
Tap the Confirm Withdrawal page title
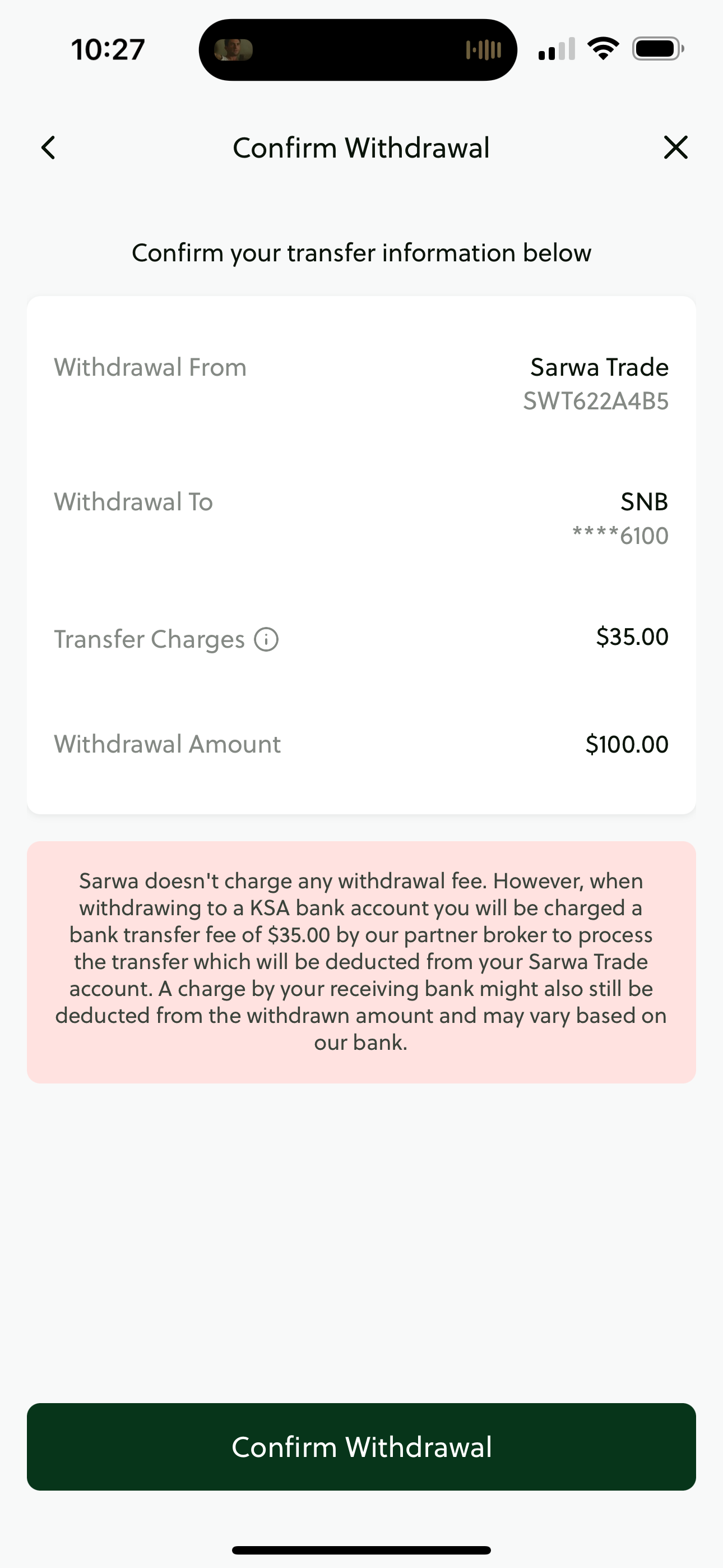(361, 148)
